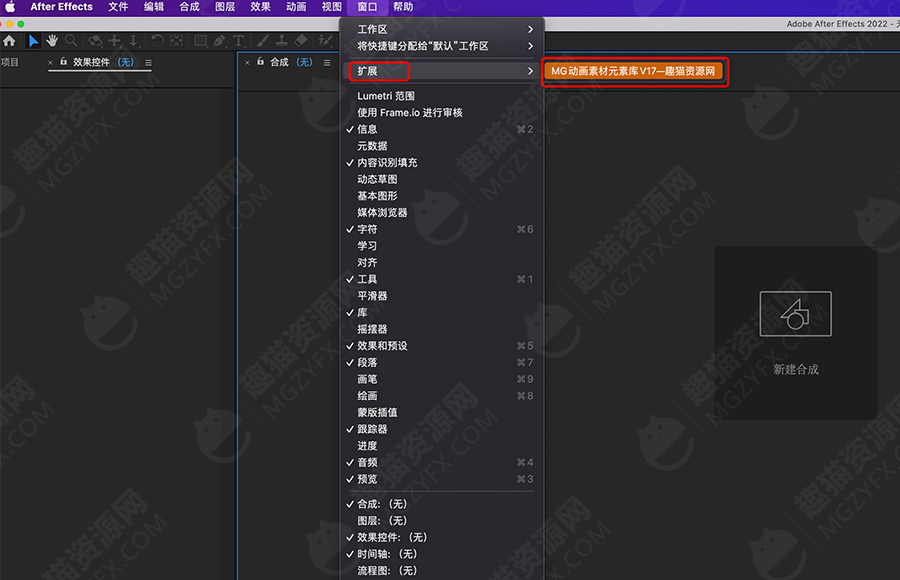Click the 新建合成 button
Image resolution: width=900 pixels, height=580 pixels.
point(796,332)
